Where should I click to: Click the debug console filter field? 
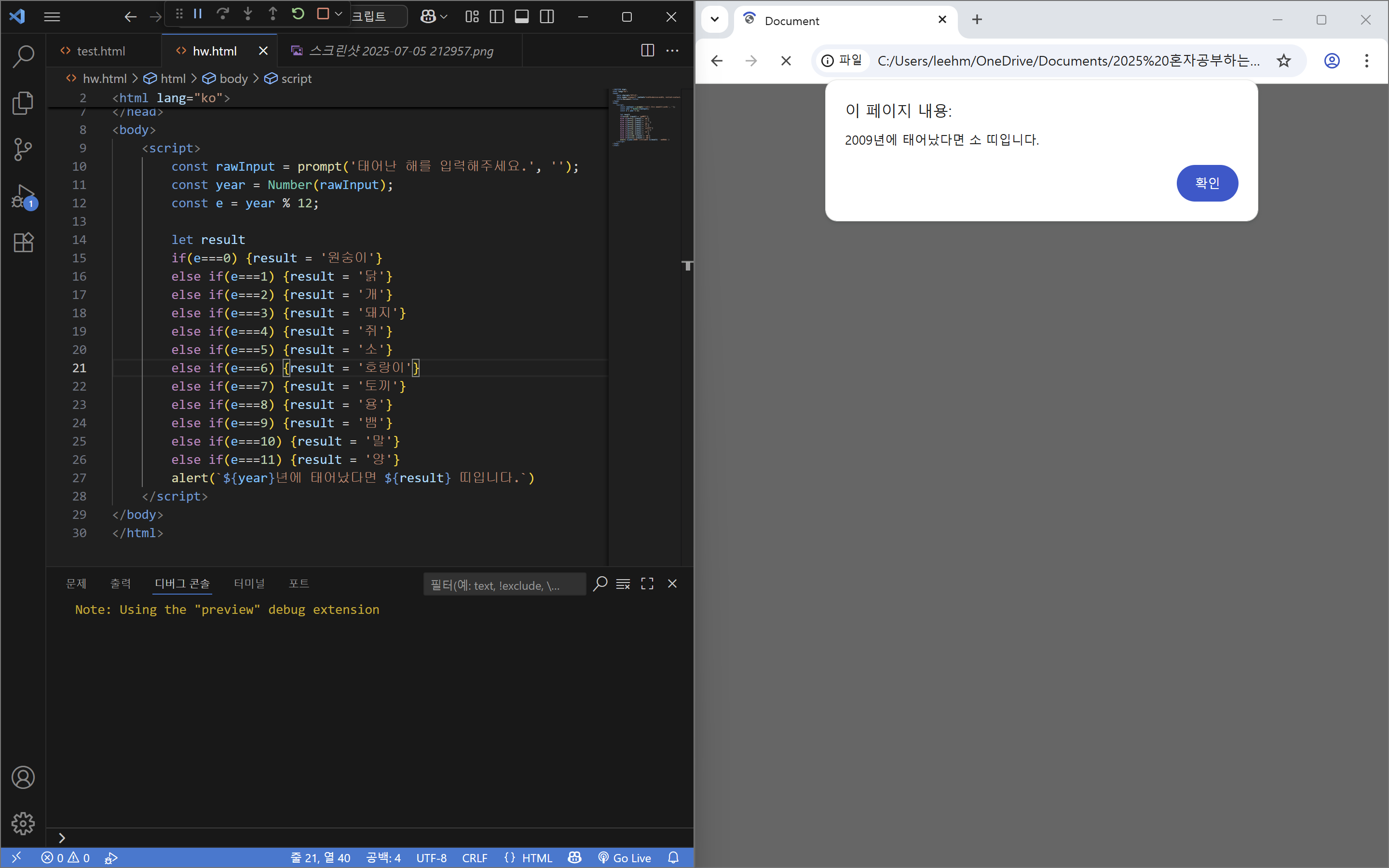[504, 585]
